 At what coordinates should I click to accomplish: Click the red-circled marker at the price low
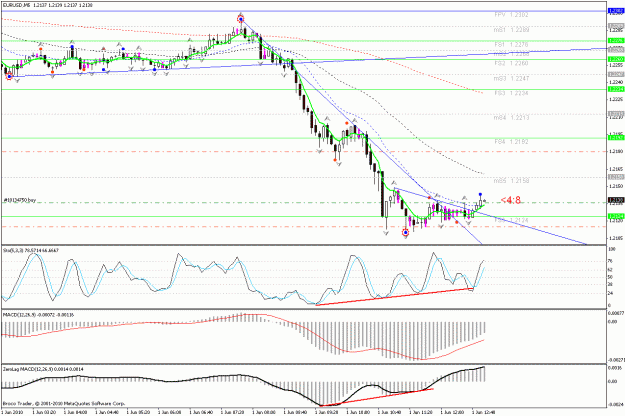click(x=405, y=232)
